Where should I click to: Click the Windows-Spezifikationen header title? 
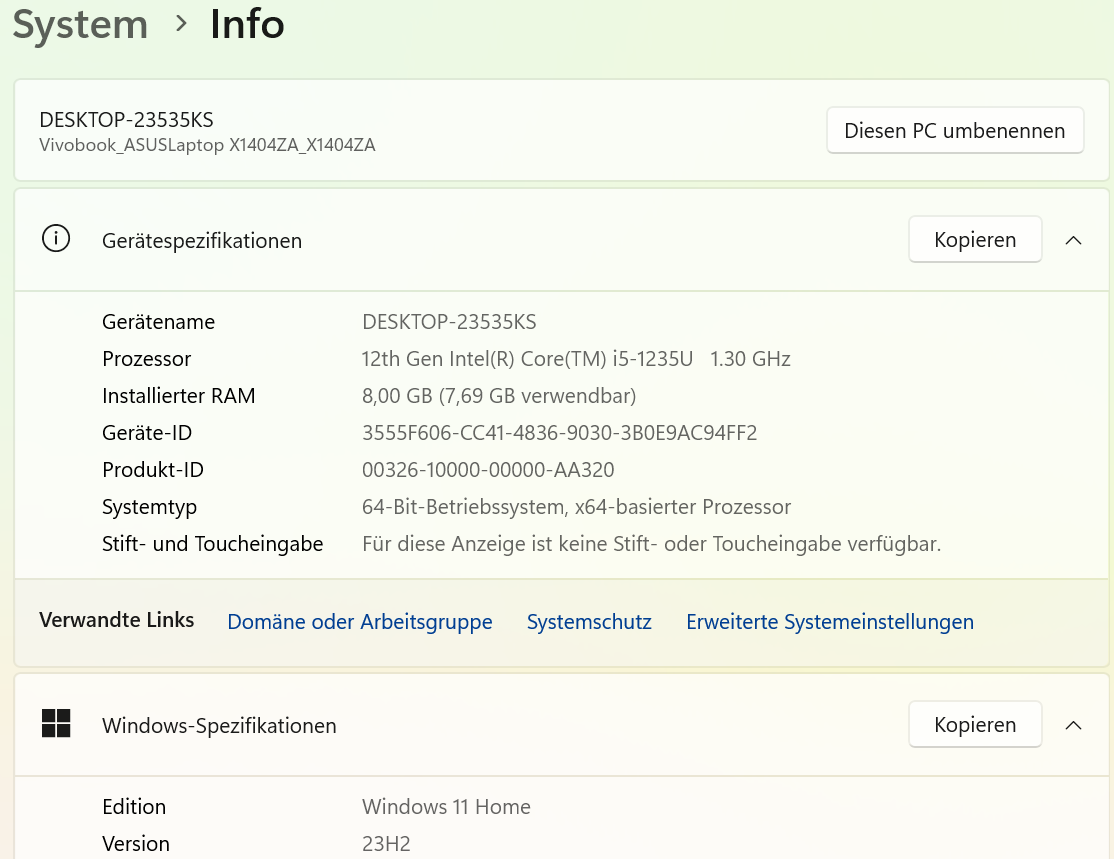(219, 725)
